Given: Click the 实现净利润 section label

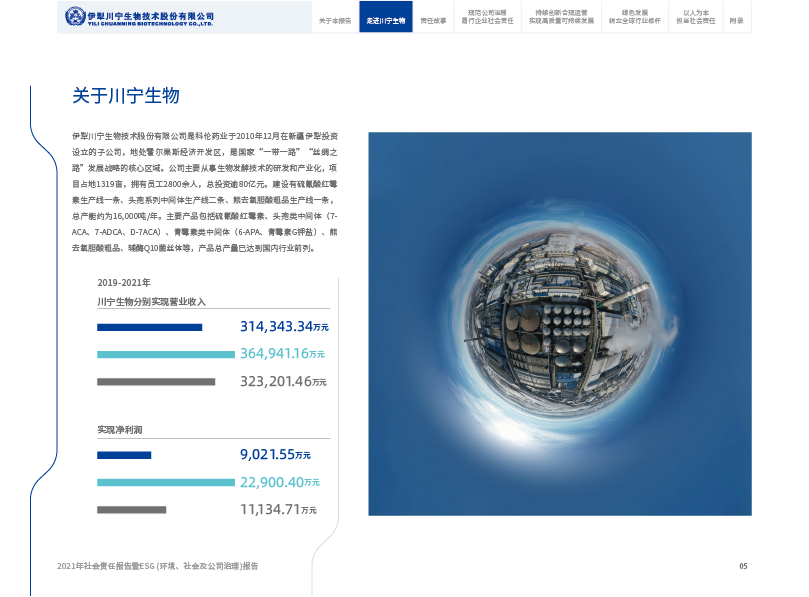Looking at the screenshot, I should click(x=120, y=429).
